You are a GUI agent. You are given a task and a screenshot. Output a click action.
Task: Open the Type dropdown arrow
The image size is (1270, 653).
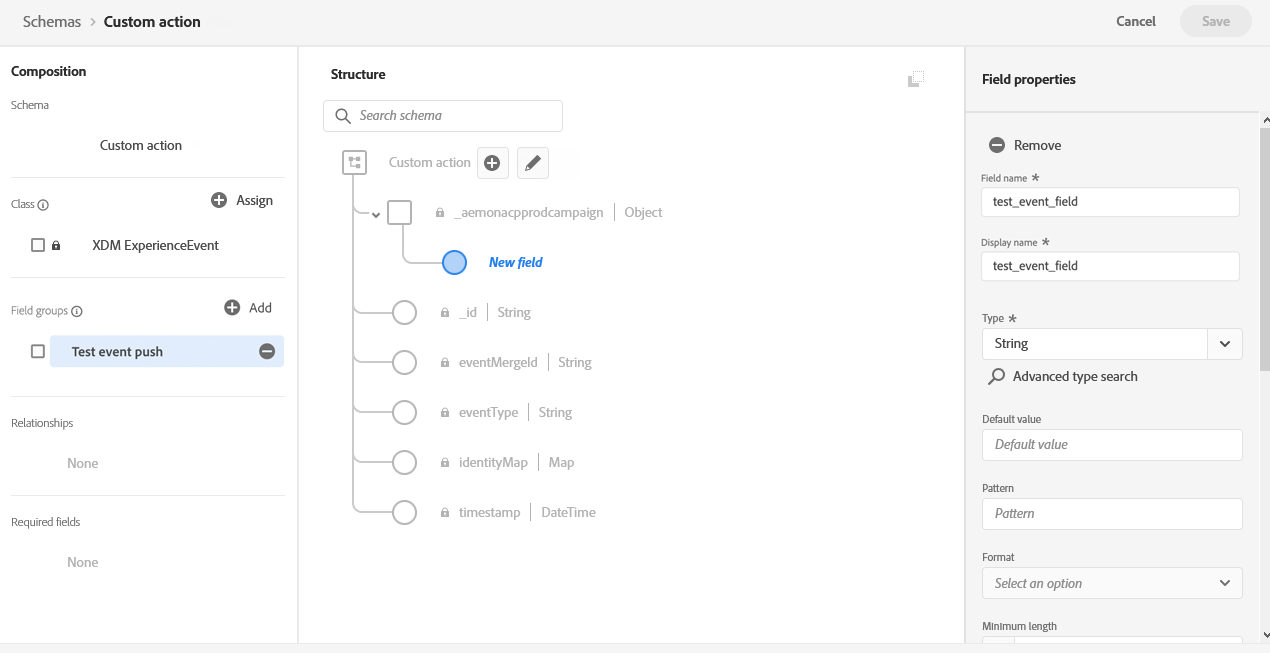coord(1225,344)
